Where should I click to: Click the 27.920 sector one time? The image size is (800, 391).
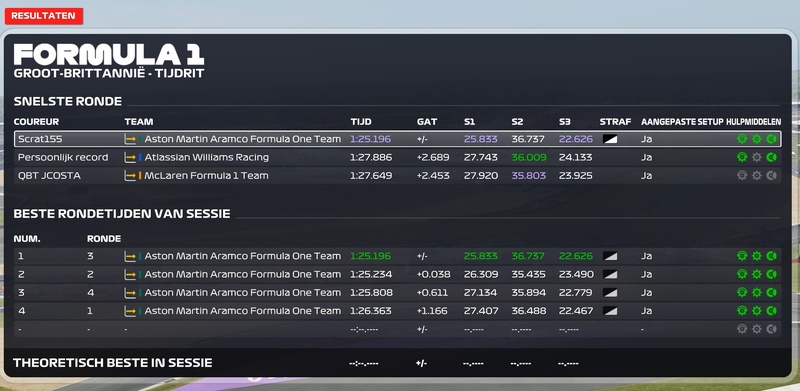click(481, 176)
